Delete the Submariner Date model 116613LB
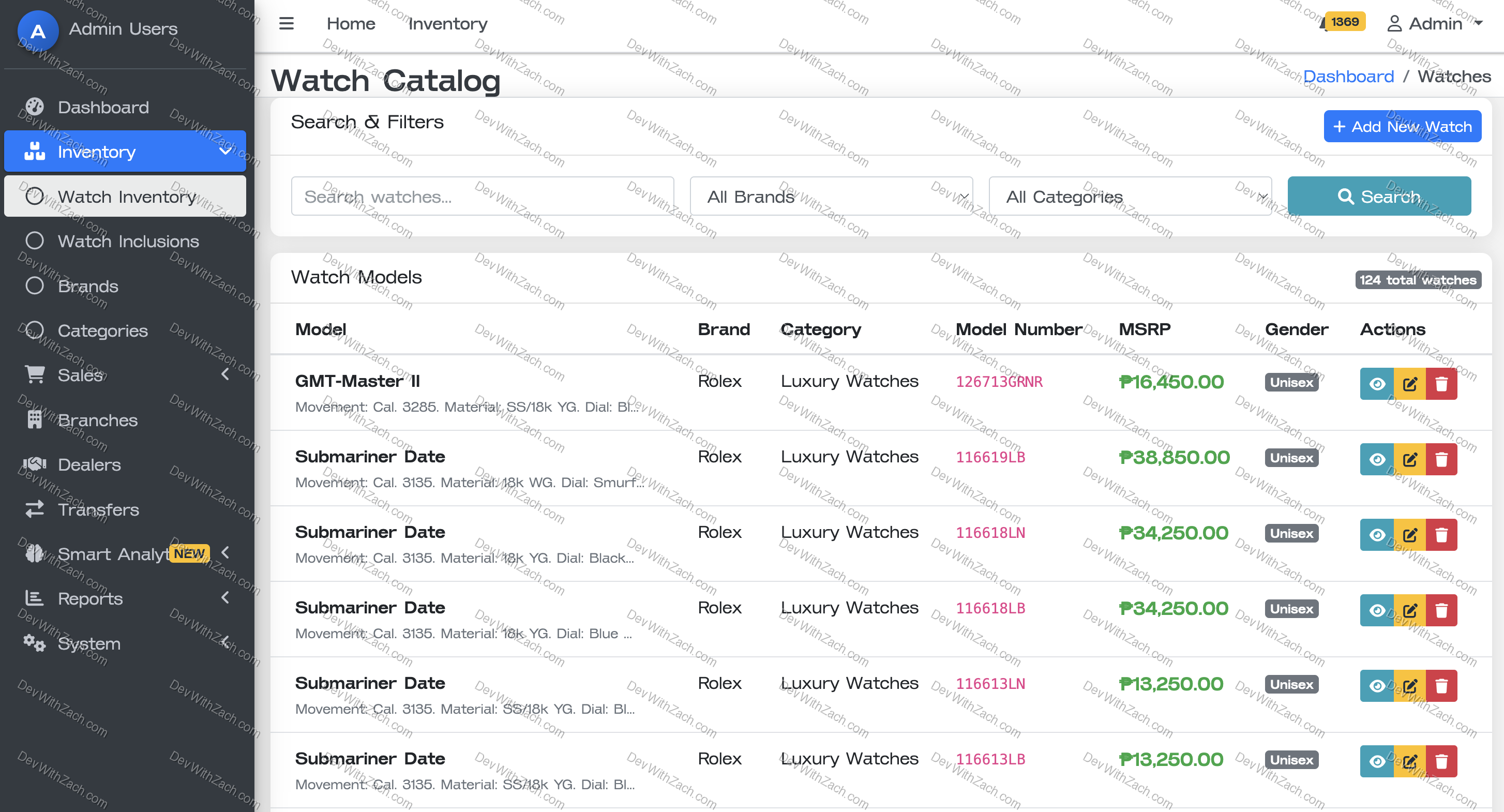Image resolution: width=1504 pixels, height=812 pixels. tap(1441, 761)
